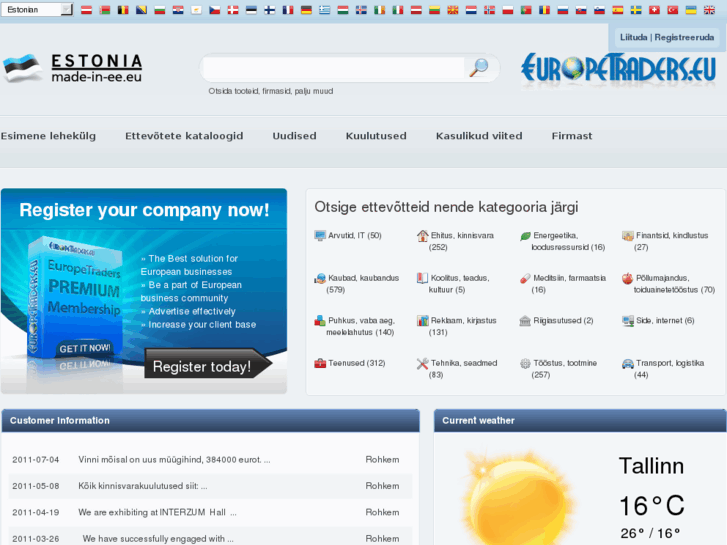727x545 pixels.
Task: Select the Lithuania flag icon
Action: click(434, 10)
